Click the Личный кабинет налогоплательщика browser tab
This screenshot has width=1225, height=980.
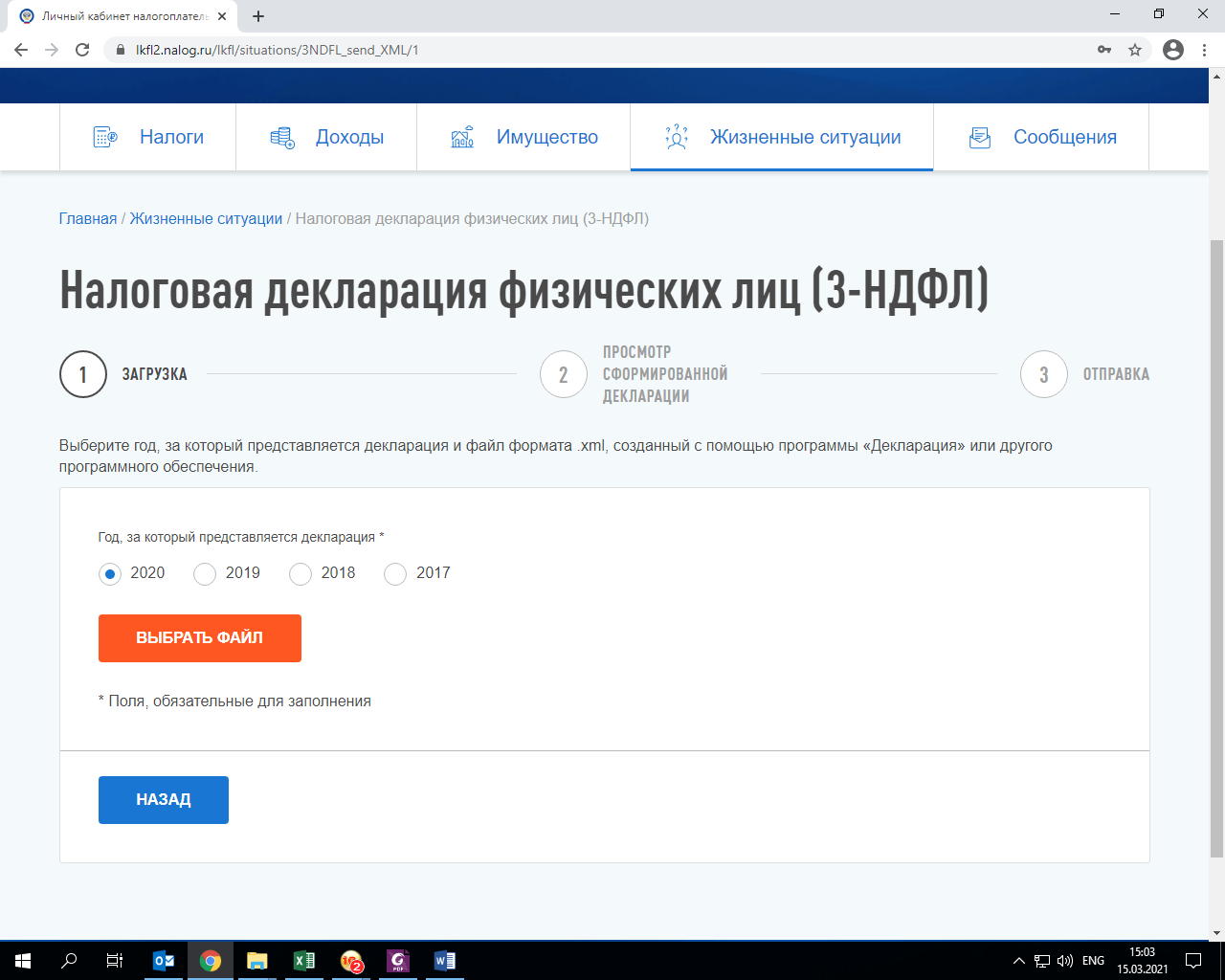(x=115, y=16)
